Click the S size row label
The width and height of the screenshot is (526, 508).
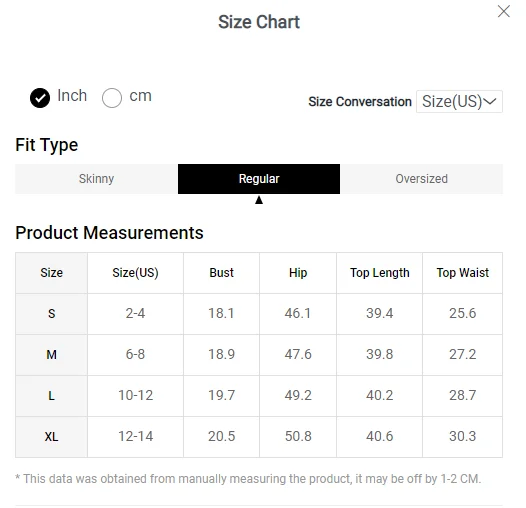51,314
